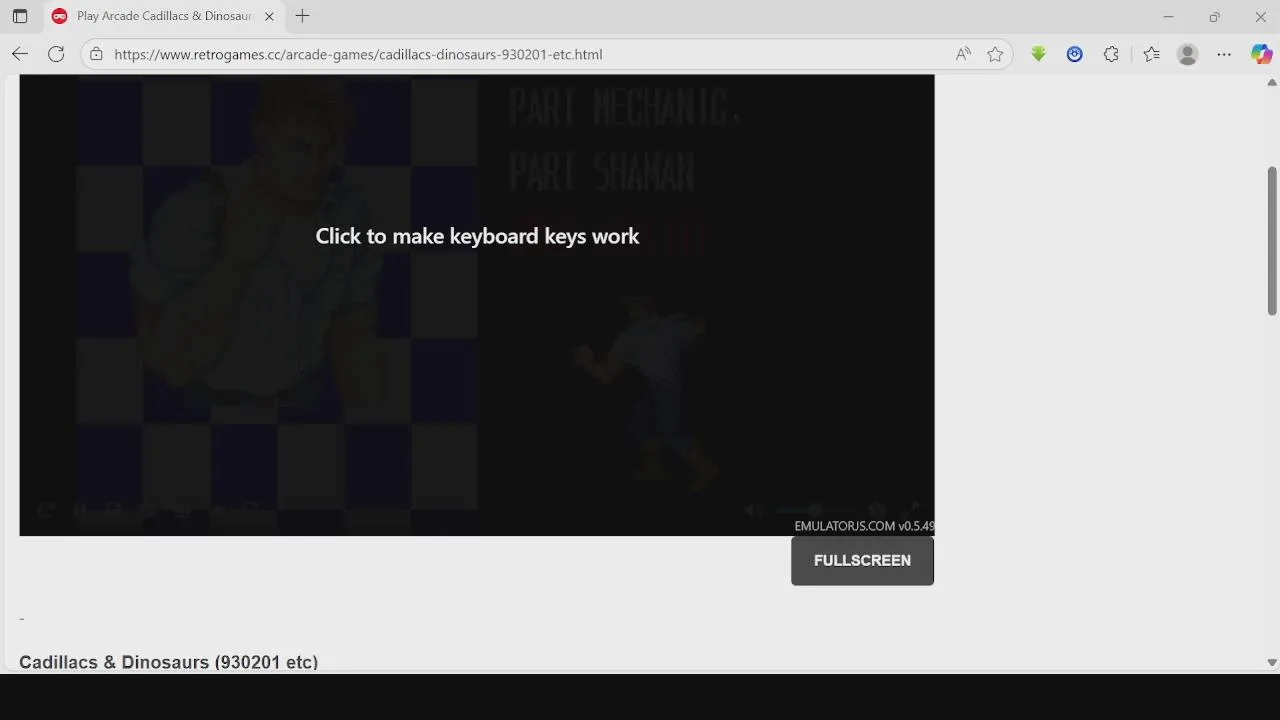Viewport: 1280px width, 720px height.
Task: Launch the Copilot sidebar
Action: coord(1262,54)
